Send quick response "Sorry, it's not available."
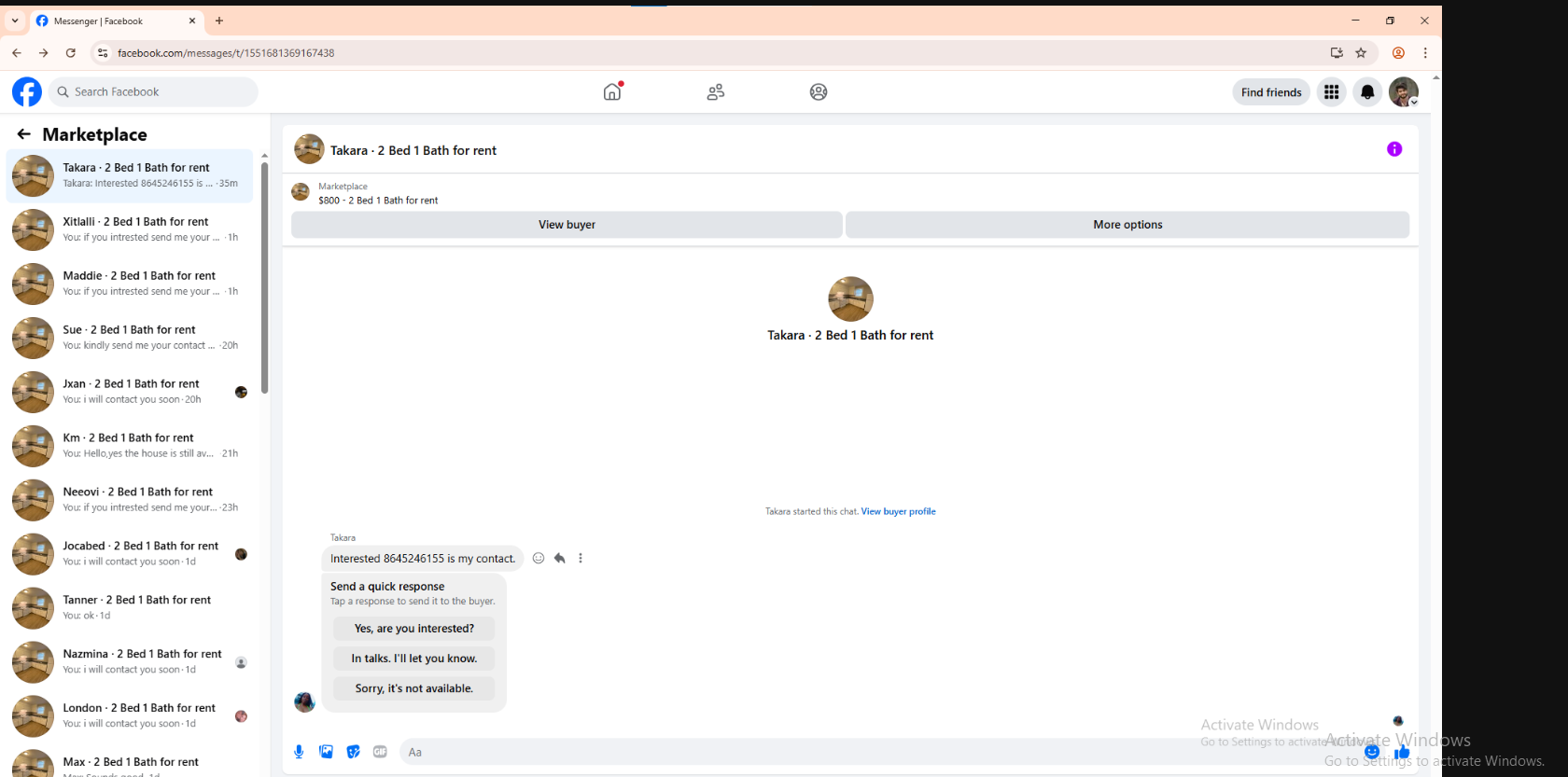Image resolution: width=1568 pixels, height=777 pixels. (414, 688)
